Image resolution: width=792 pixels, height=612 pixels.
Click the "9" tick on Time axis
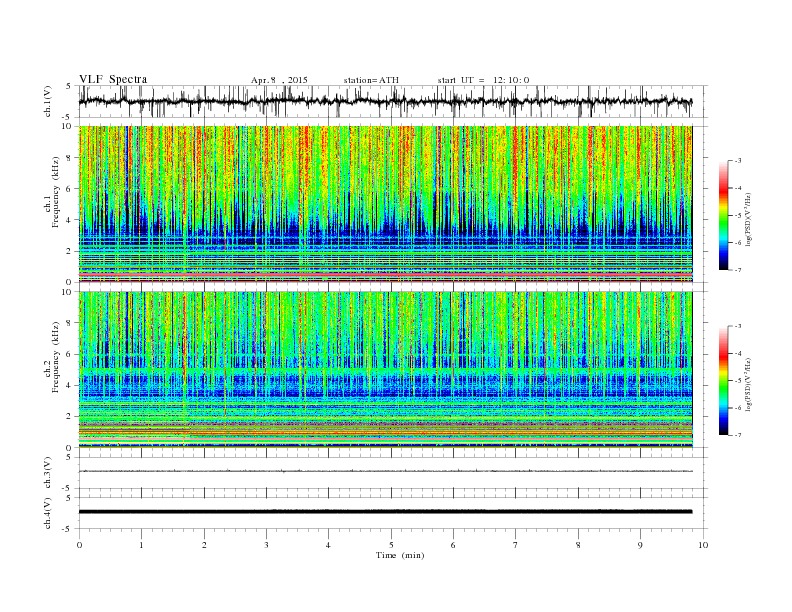[x=640, y=545]
